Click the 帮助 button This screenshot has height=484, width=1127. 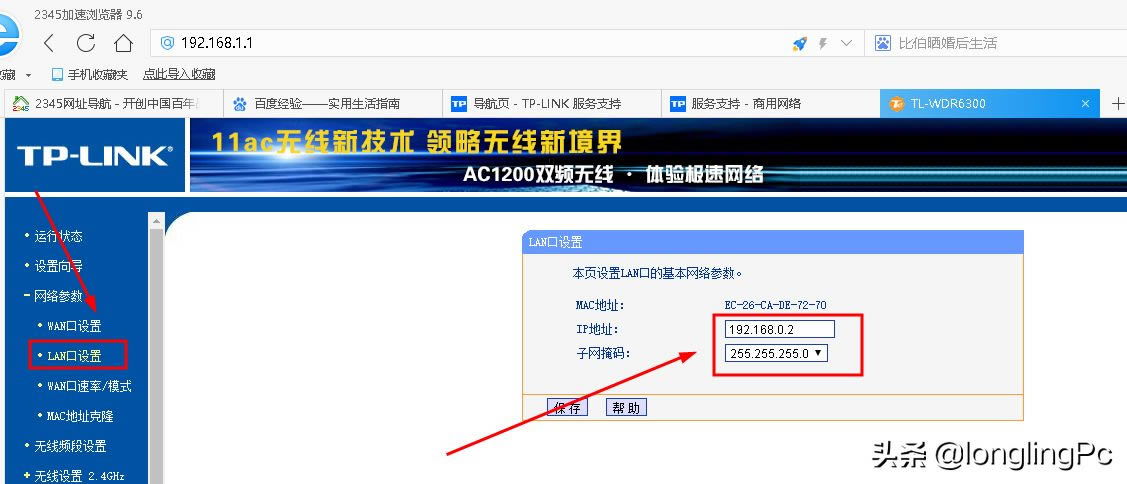click(626, 407)
